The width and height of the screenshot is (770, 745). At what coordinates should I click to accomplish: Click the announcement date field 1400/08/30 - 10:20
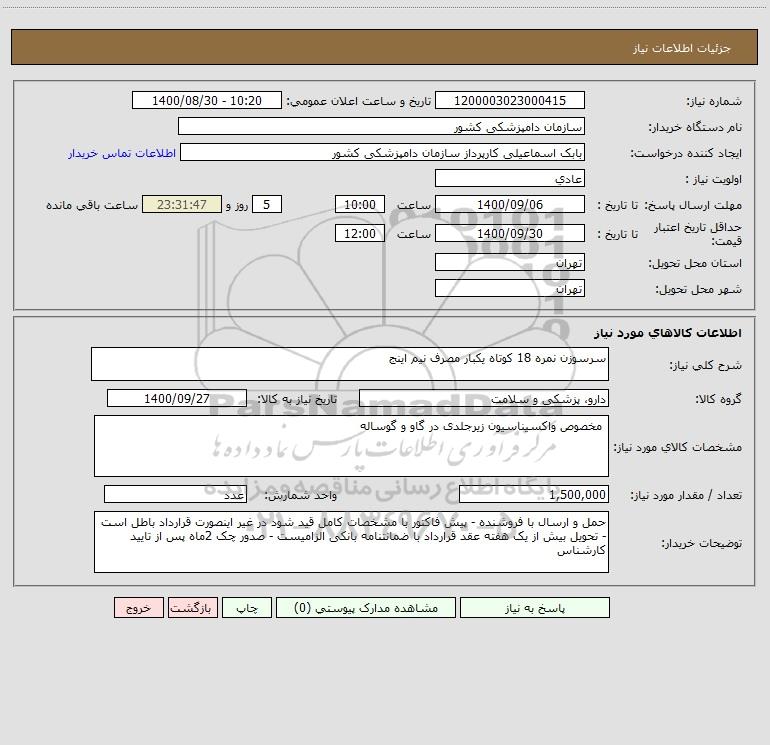207,100
